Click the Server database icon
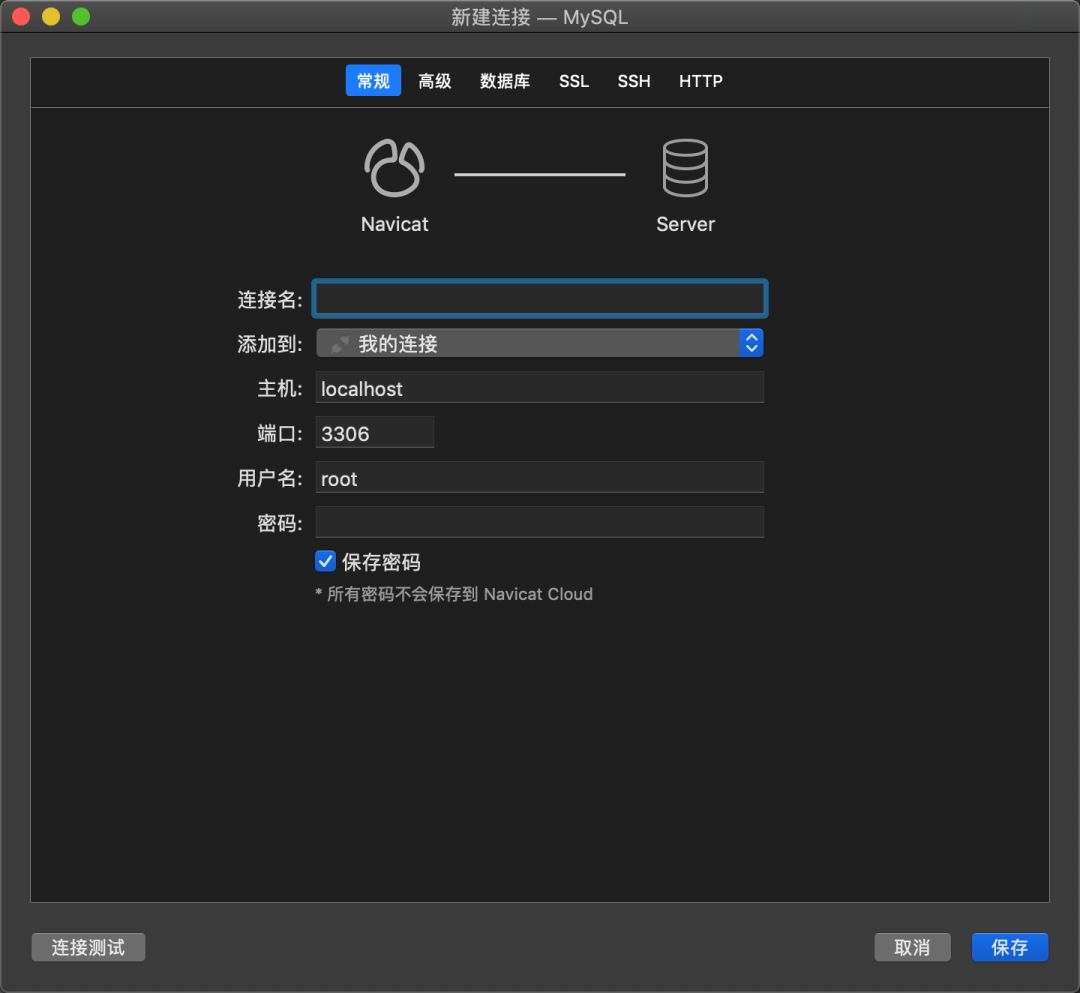The image size is (1080, 993). coord(685,168)
